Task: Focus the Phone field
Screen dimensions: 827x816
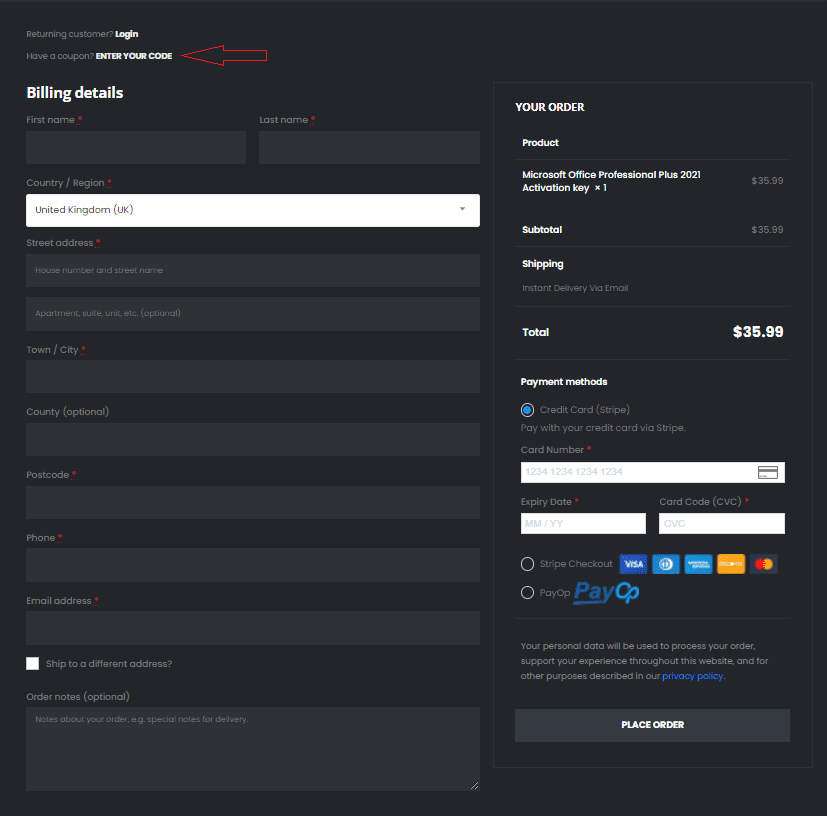Action: coord(253,565)
